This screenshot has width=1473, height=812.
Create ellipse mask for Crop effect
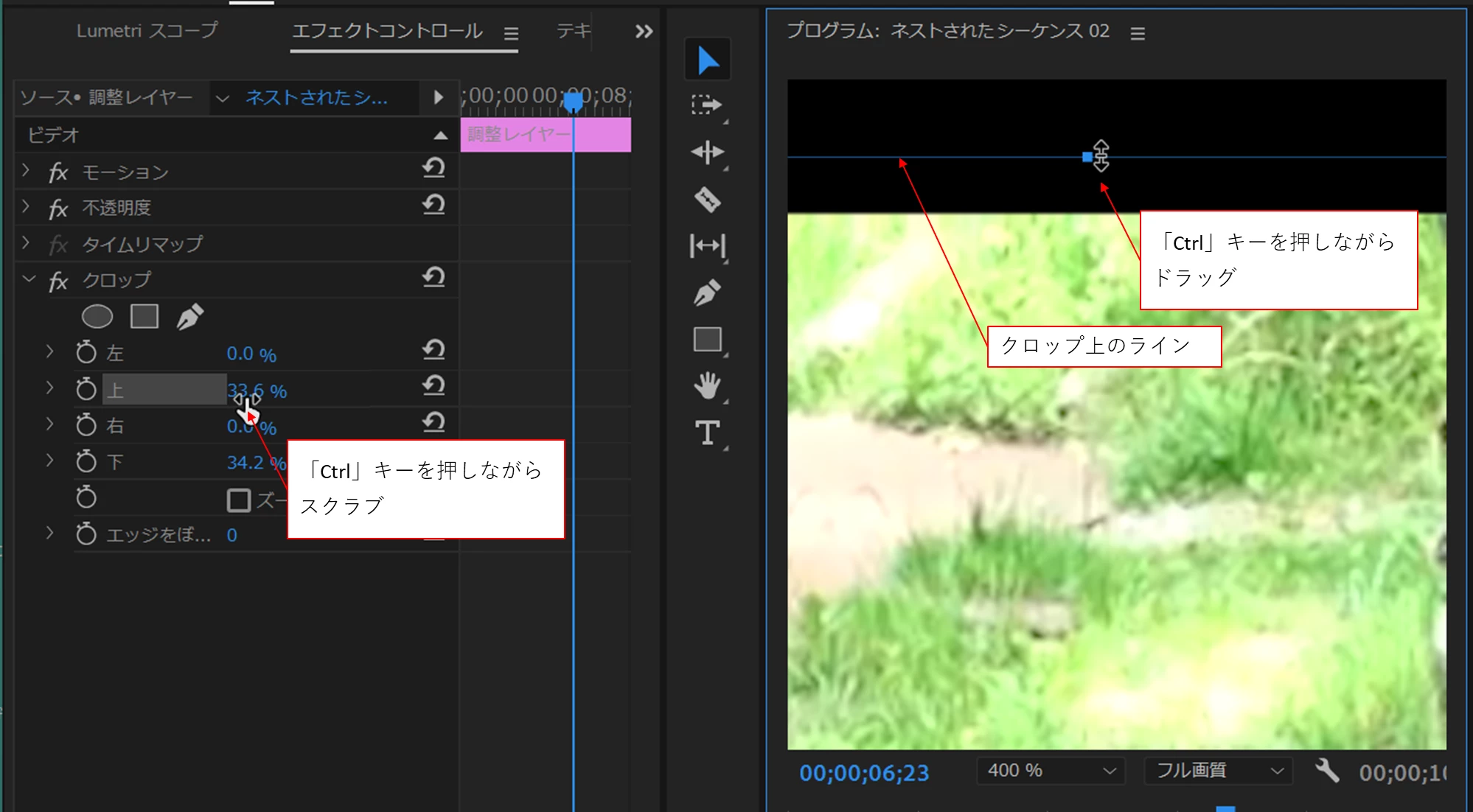[97, 317]
